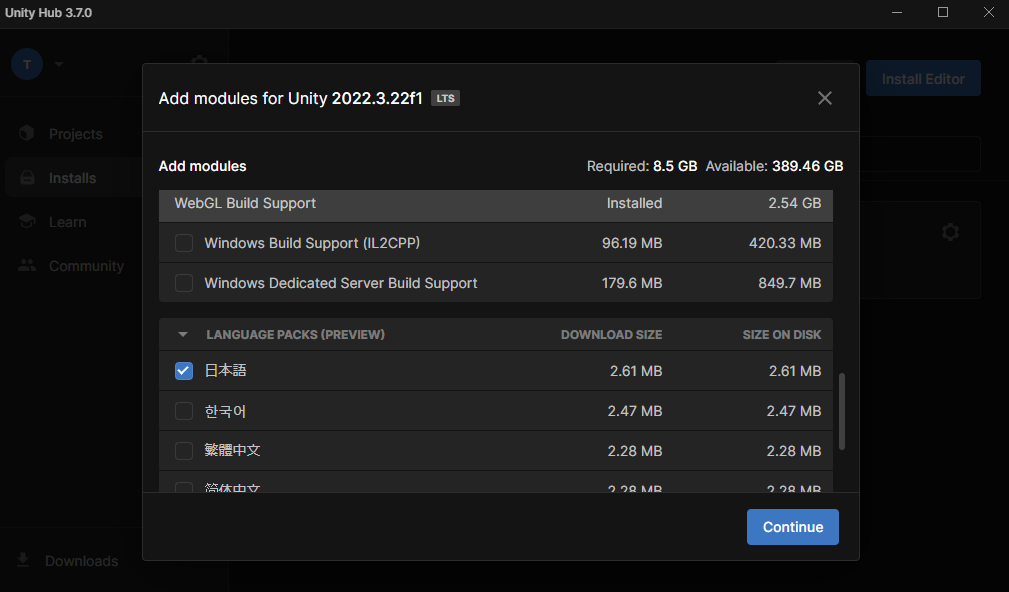The height and width of the screenshot is (592, 1009).
Task: Click the modules list scrollbar
Action: tap(842, 411)
